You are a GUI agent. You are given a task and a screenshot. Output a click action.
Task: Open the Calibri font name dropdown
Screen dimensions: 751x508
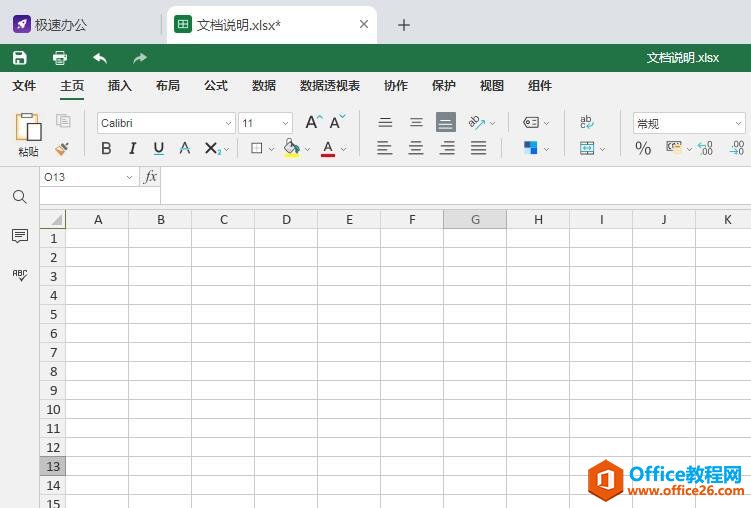[166, 123]
